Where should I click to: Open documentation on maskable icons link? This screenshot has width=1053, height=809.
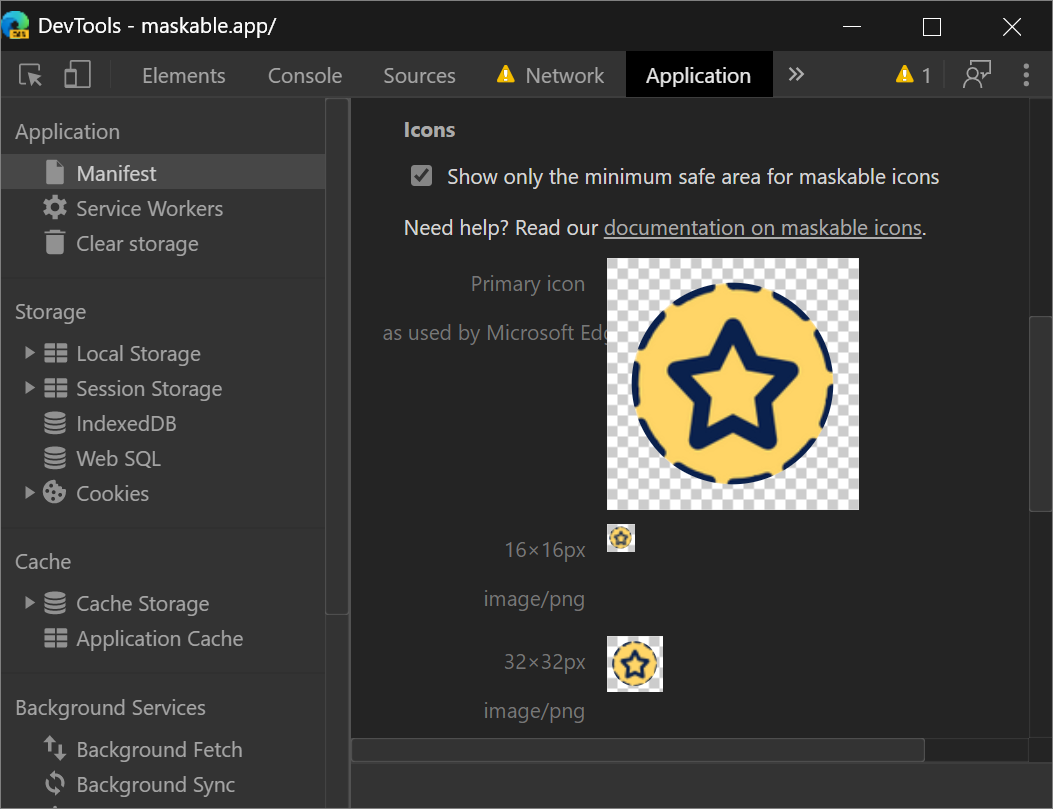(x=762, y=228)
